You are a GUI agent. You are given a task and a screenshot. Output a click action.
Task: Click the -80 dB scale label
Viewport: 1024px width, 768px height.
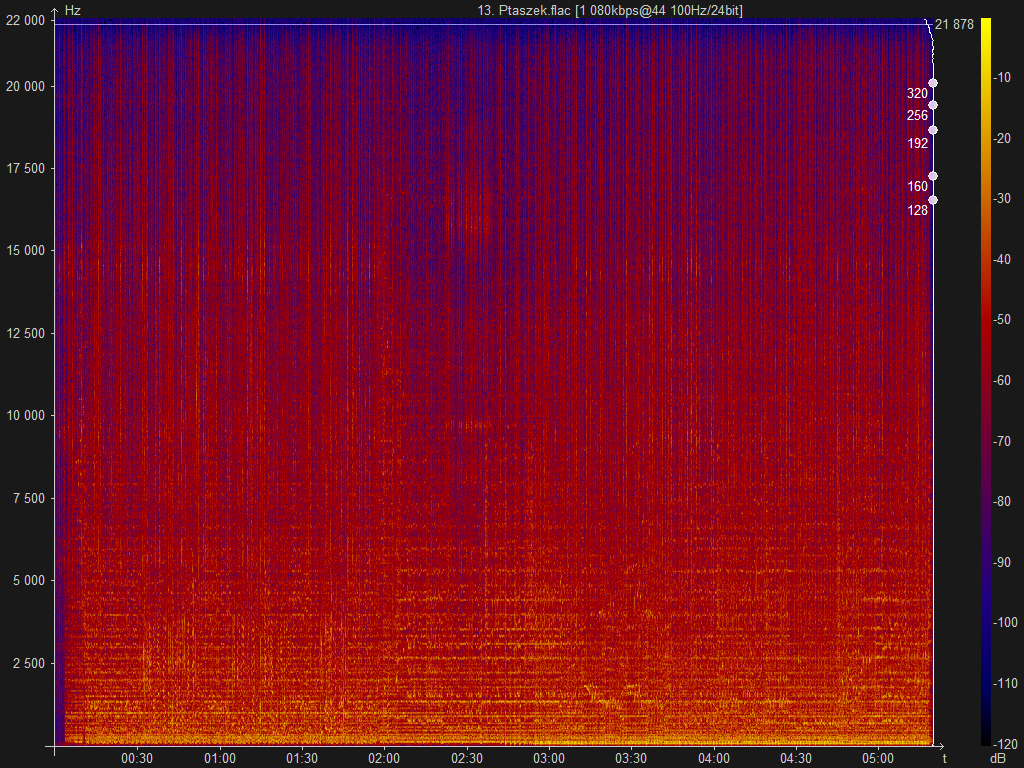coord(1002,502)
